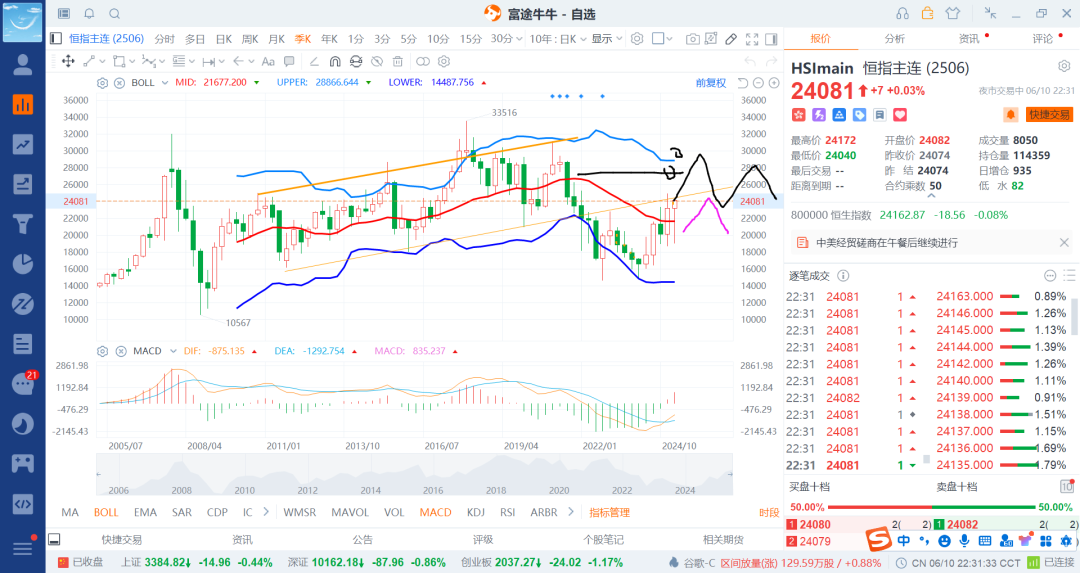
Task: Click the screenshot camera icon in chart toolbar
Action: (x=693, y=39)
